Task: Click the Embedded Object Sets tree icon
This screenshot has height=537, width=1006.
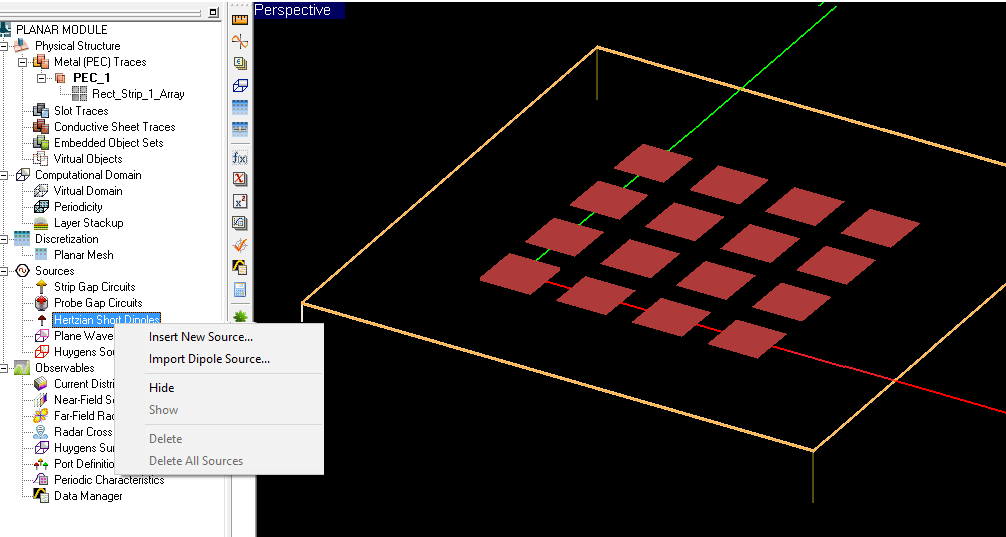Action: click(x=40, y=142)
